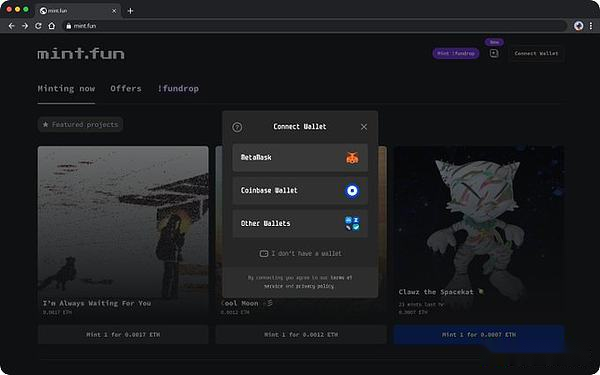This screenshot has width=600, height=375.
Task: Click the Featured projects filter chip
Action: [x=80, y=124]
